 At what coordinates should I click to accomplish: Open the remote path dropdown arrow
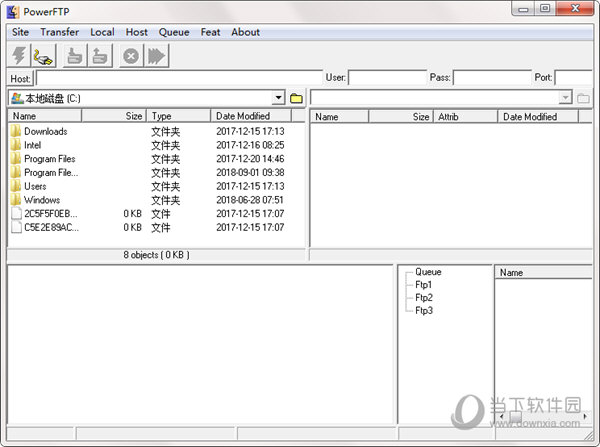coord(565,98)
